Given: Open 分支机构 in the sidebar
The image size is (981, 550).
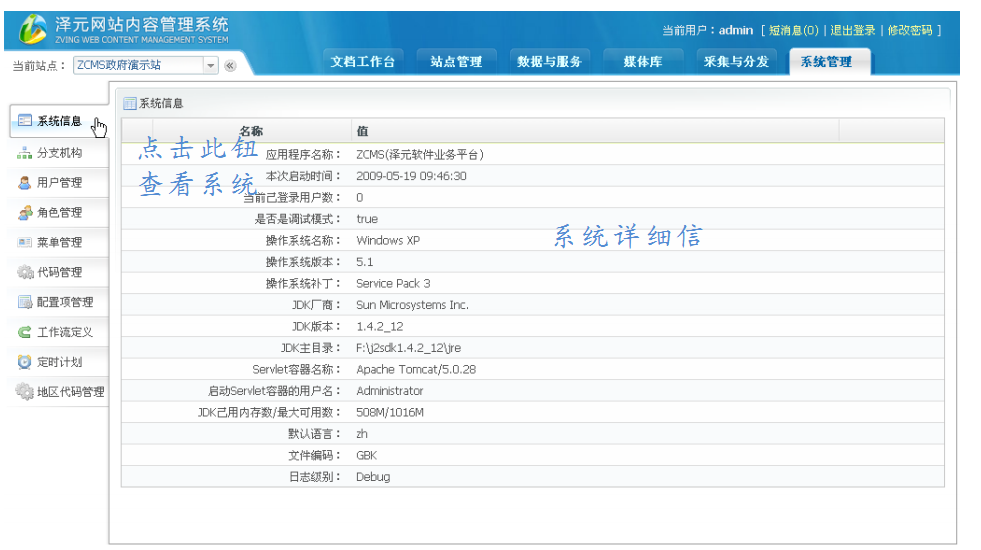Looking at the screenshot, I should coord(59,153).
